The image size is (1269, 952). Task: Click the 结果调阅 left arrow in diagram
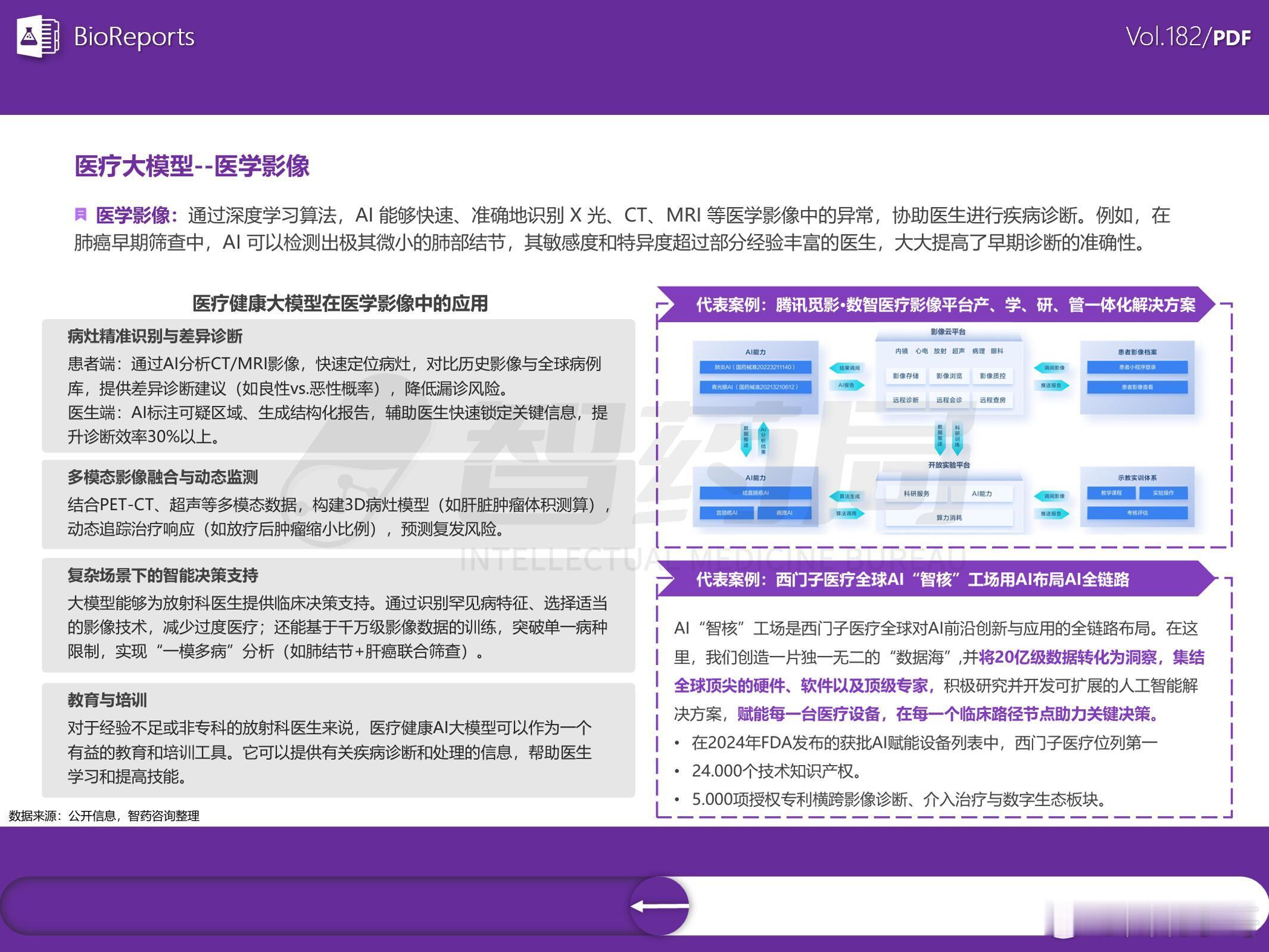847,368
